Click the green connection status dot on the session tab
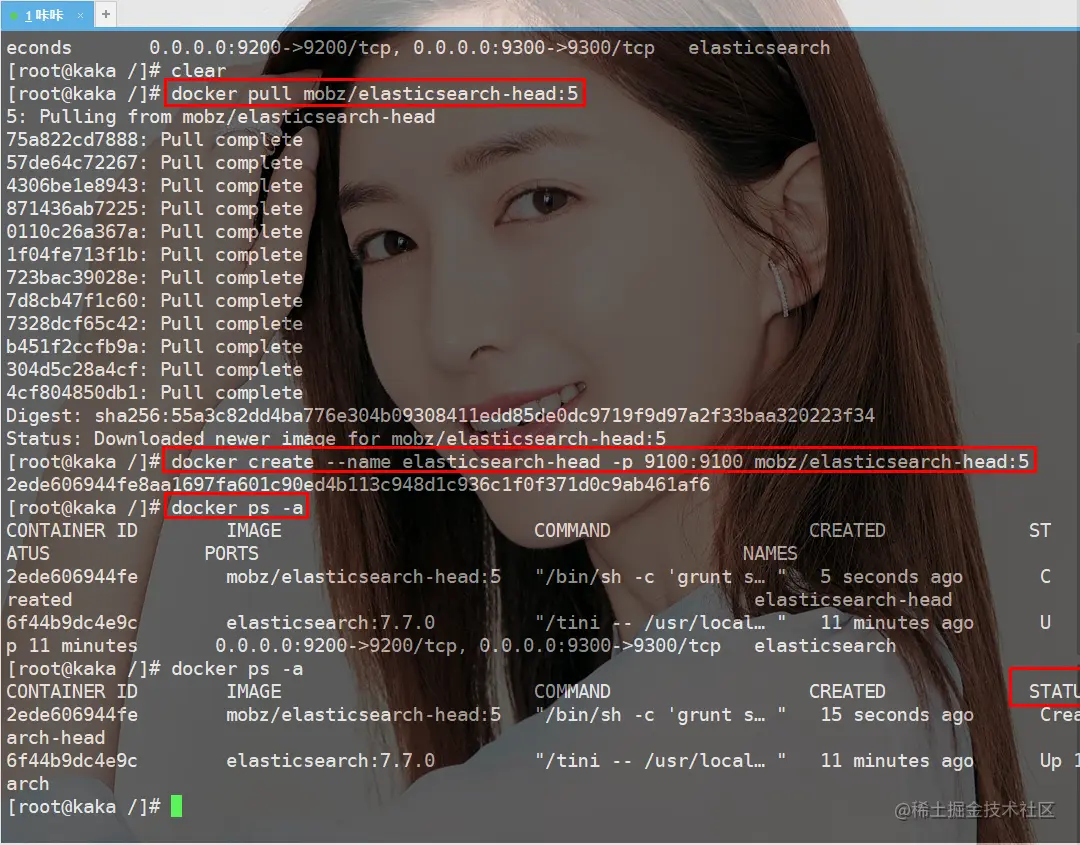The height and width of the screenshot is (845, 1080). tap(14, 15)
